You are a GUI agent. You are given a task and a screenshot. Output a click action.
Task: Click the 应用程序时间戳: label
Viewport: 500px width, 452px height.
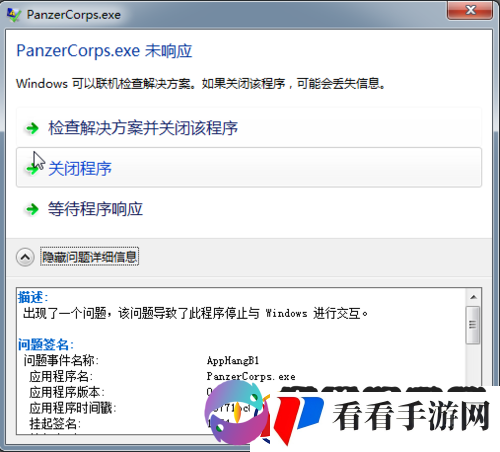[73, 408]
